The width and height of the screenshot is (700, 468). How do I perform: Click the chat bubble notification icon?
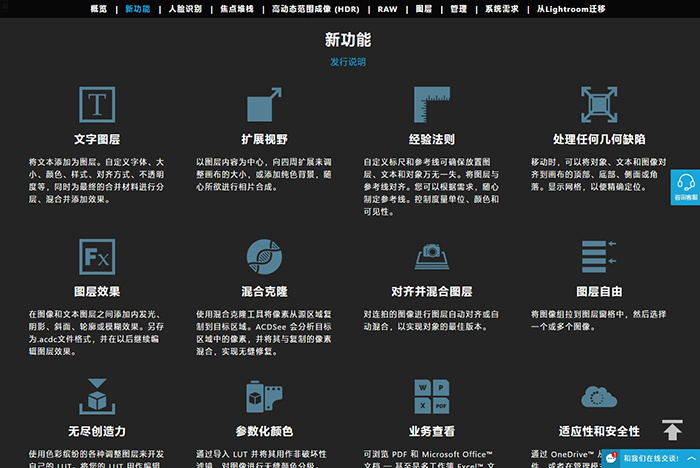coord(611,458)
